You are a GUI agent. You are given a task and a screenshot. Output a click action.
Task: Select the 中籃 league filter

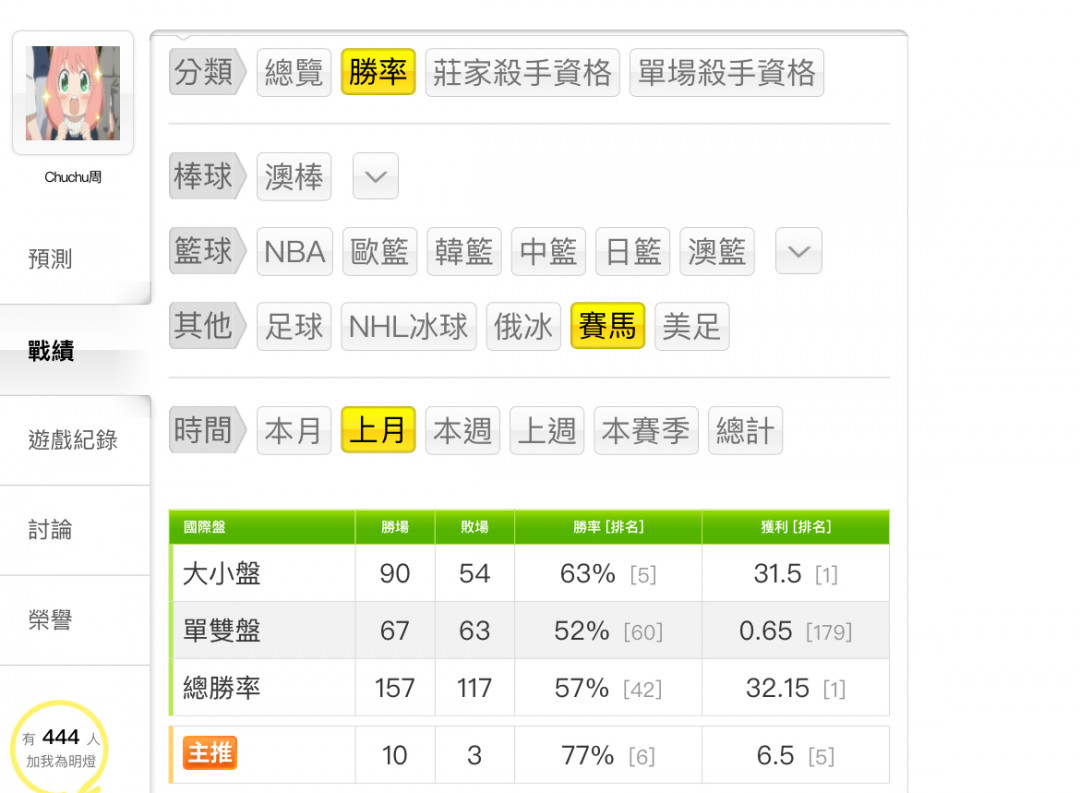pos(548,251)
